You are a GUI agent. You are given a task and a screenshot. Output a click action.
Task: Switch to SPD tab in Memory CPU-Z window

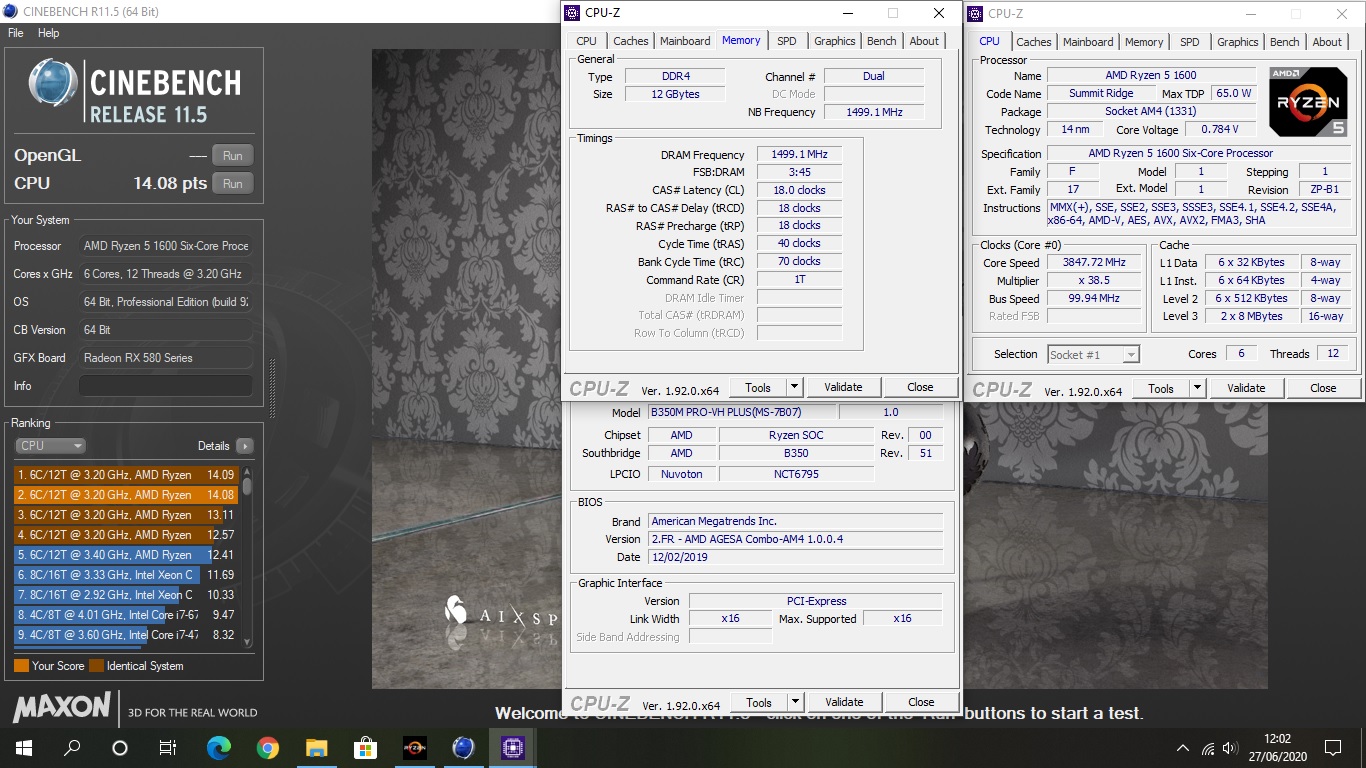787,41
